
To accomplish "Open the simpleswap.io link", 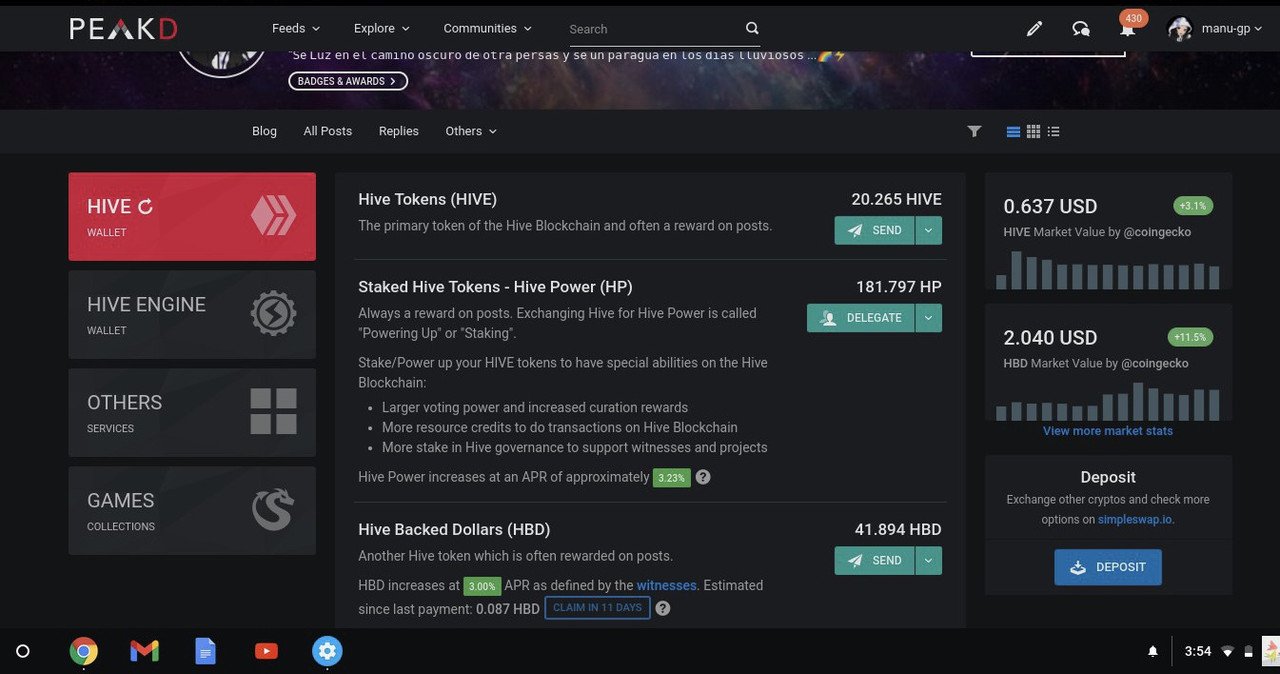I will (1135, 519).
